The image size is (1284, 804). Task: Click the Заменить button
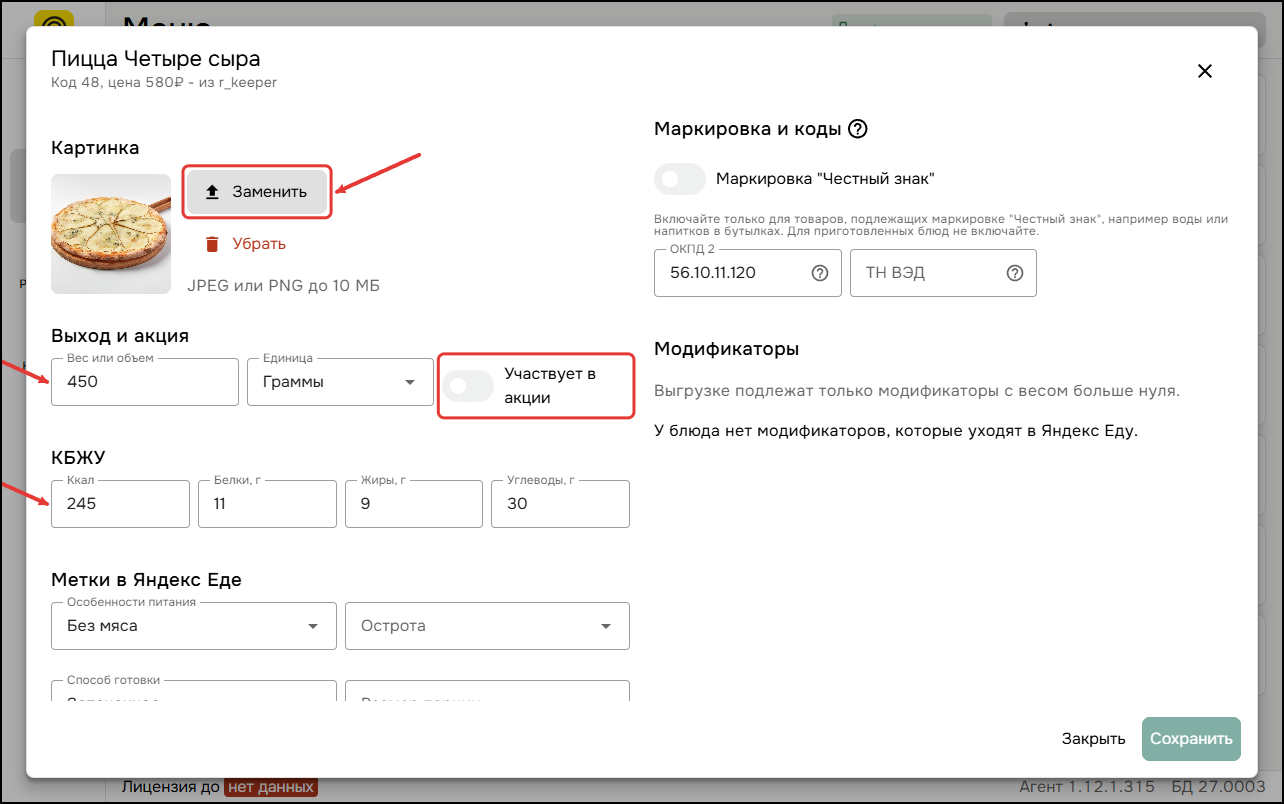(x=257, y=192)
